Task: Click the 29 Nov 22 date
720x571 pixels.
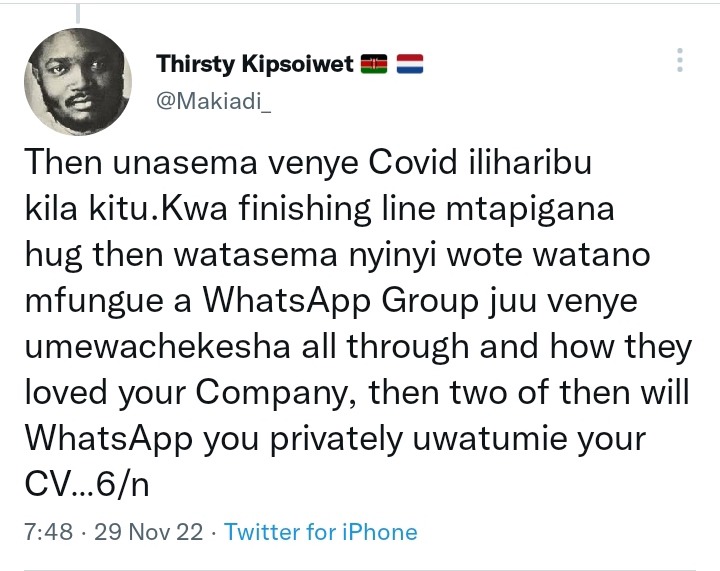Action: [x=149, y=532]
